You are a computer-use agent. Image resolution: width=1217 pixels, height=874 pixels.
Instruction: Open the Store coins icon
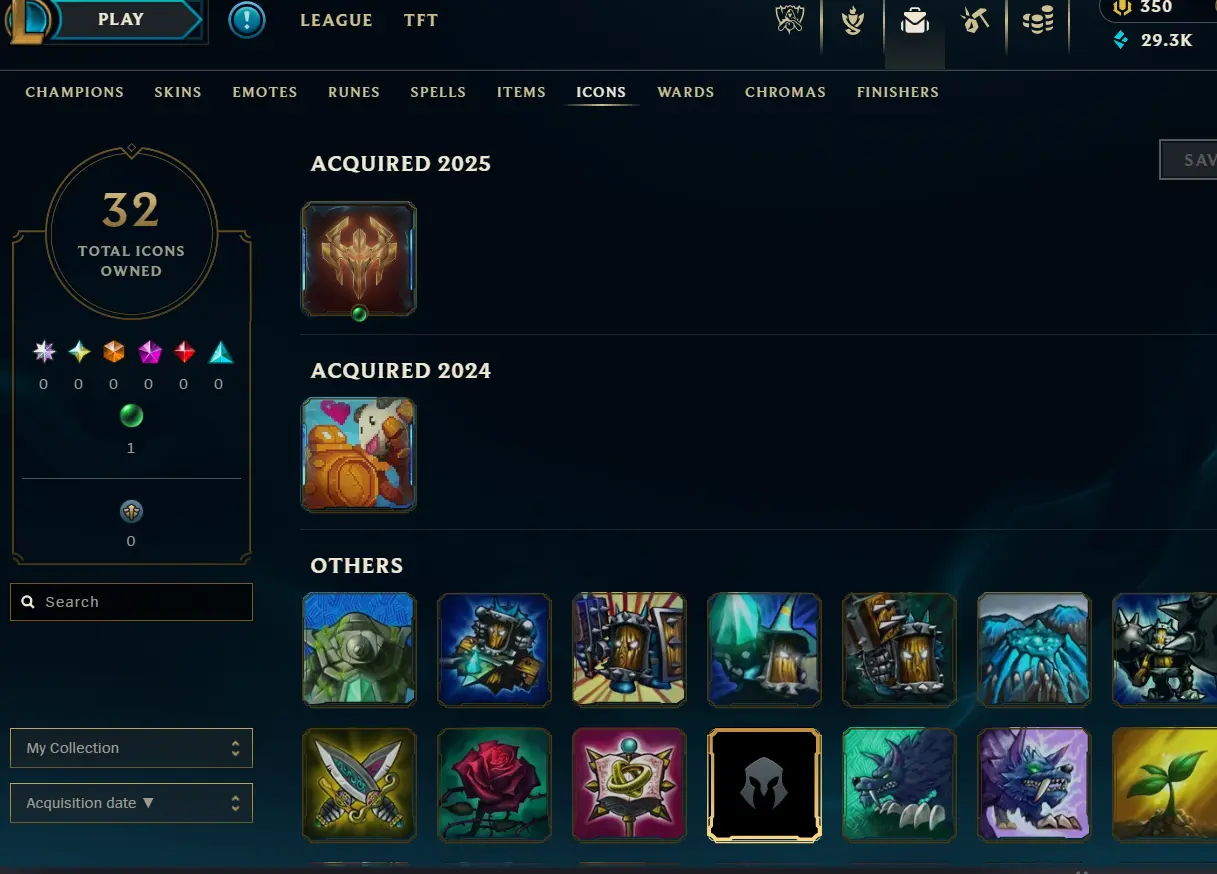tap(1038, 20)
